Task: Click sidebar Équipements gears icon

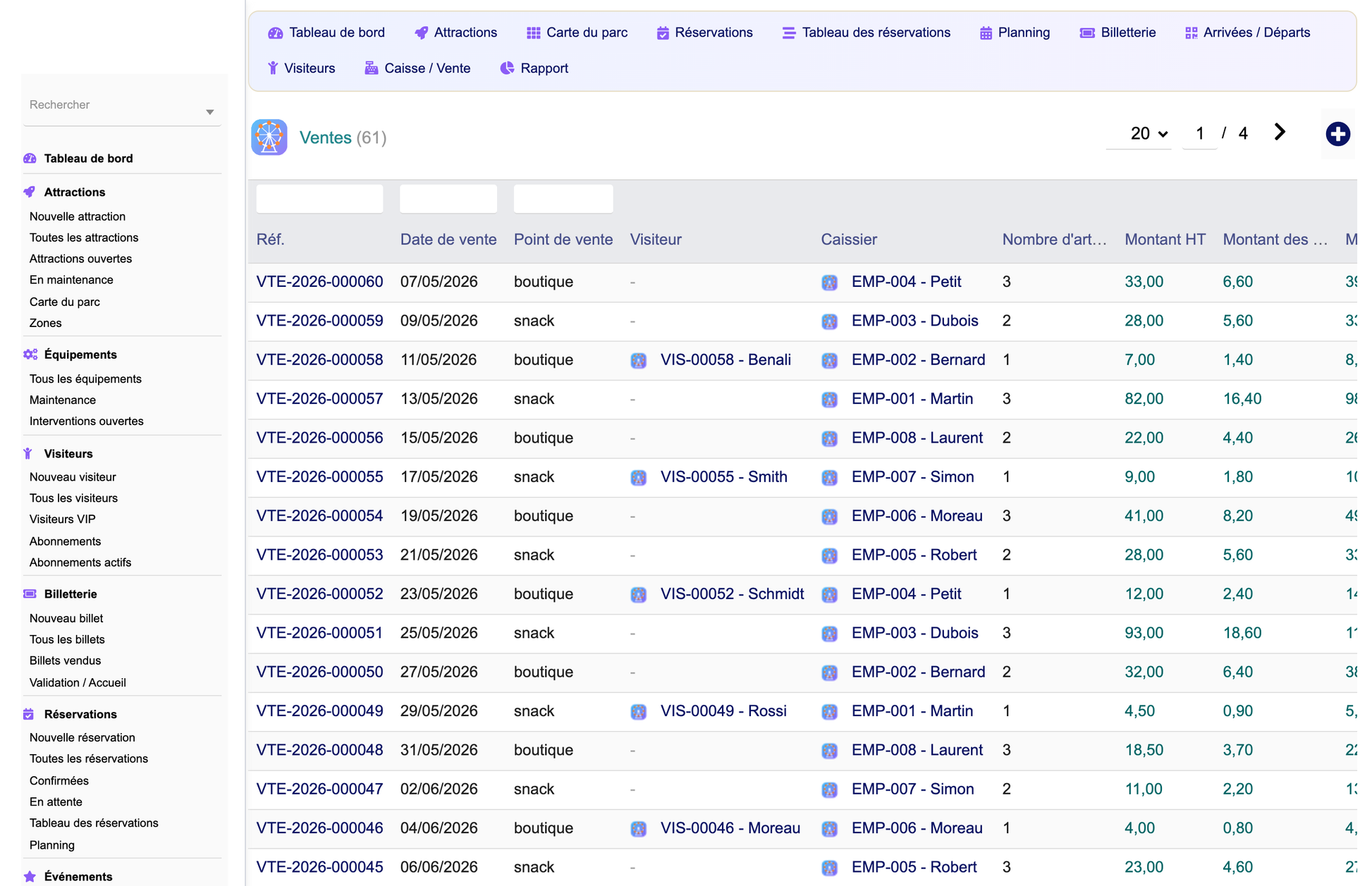Action: [x=30, y=355]
